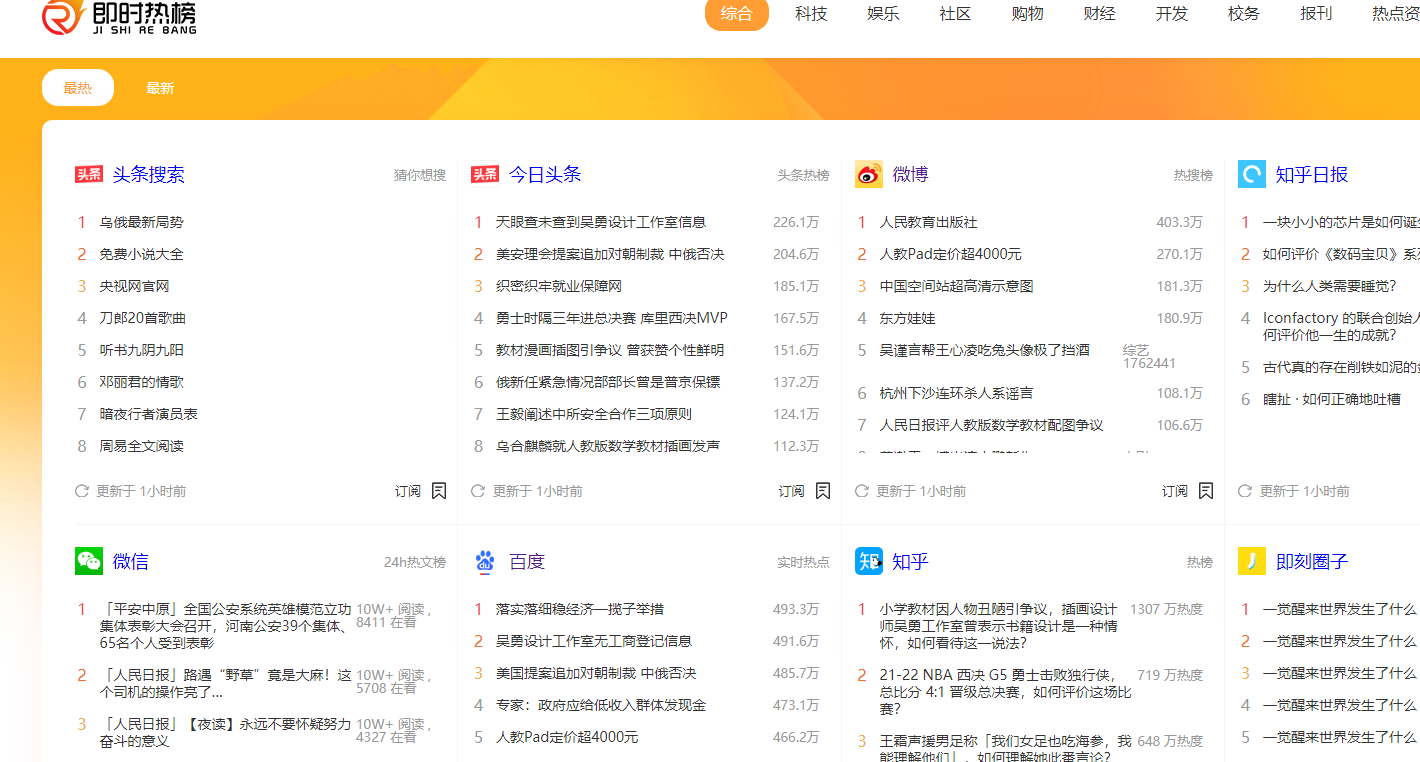Open the 头条搜索 title link
The image size is (1420, 762).
pyautogui.click(x=148, y=174)
